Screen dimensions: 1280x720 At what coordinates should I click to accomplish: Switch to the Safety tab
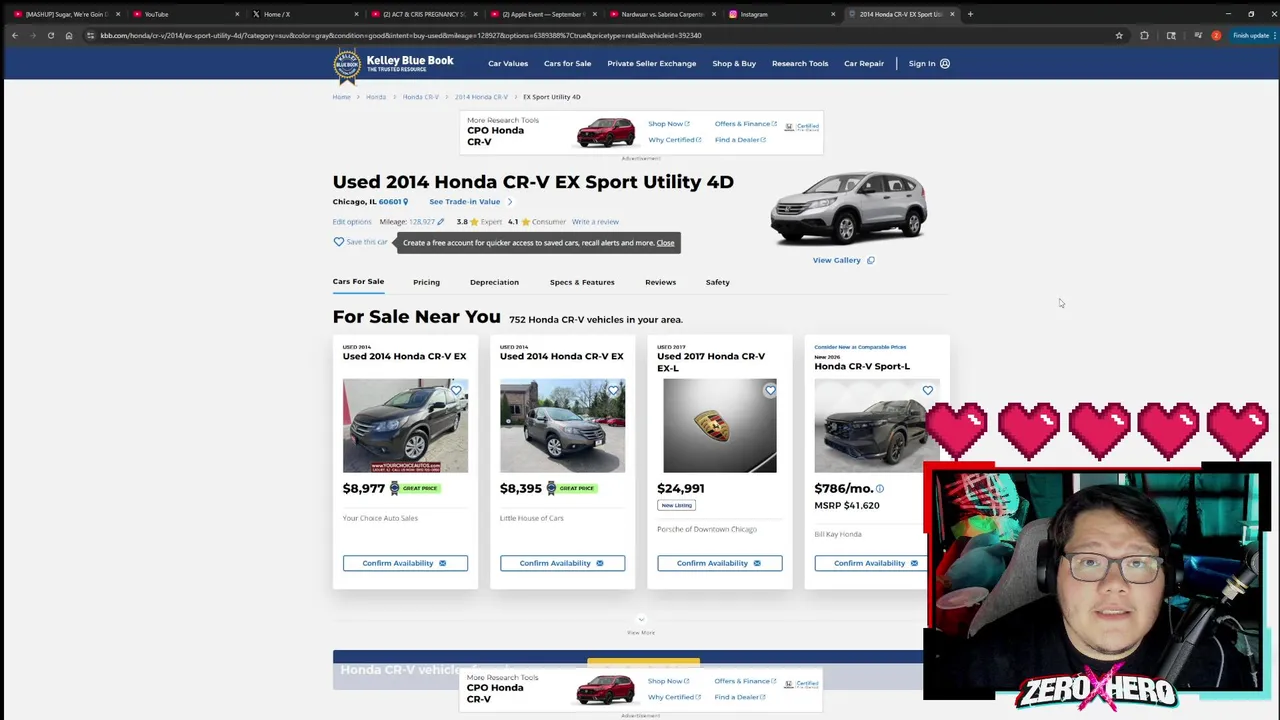tap(717, 282)
